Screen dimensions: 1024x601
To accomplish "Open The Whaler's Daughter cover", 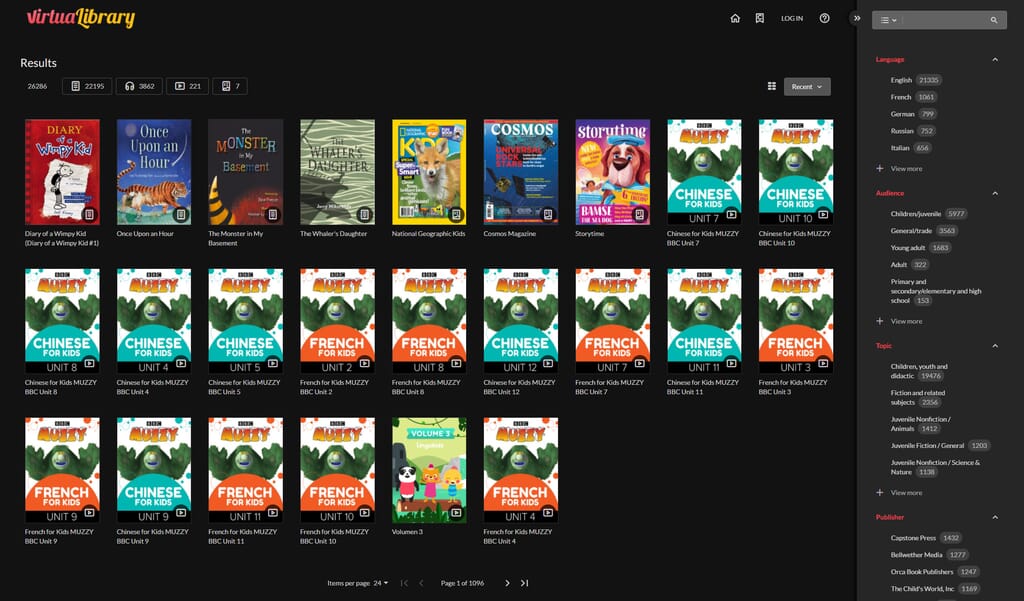I will click(337, 172).
